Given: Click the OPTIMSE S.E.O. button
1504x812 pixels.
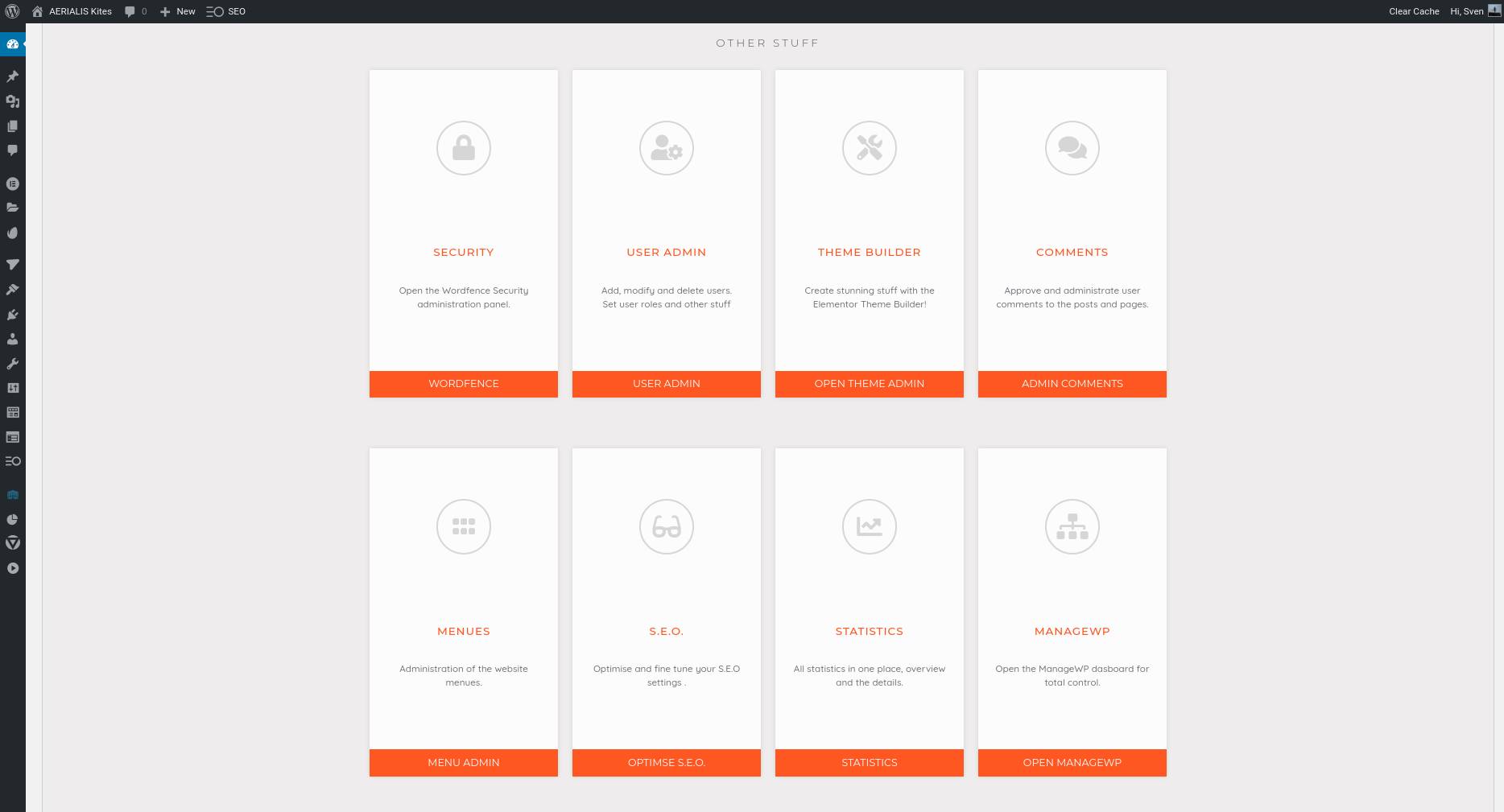Looking at the screenshot, I should [x=667, y=763].
